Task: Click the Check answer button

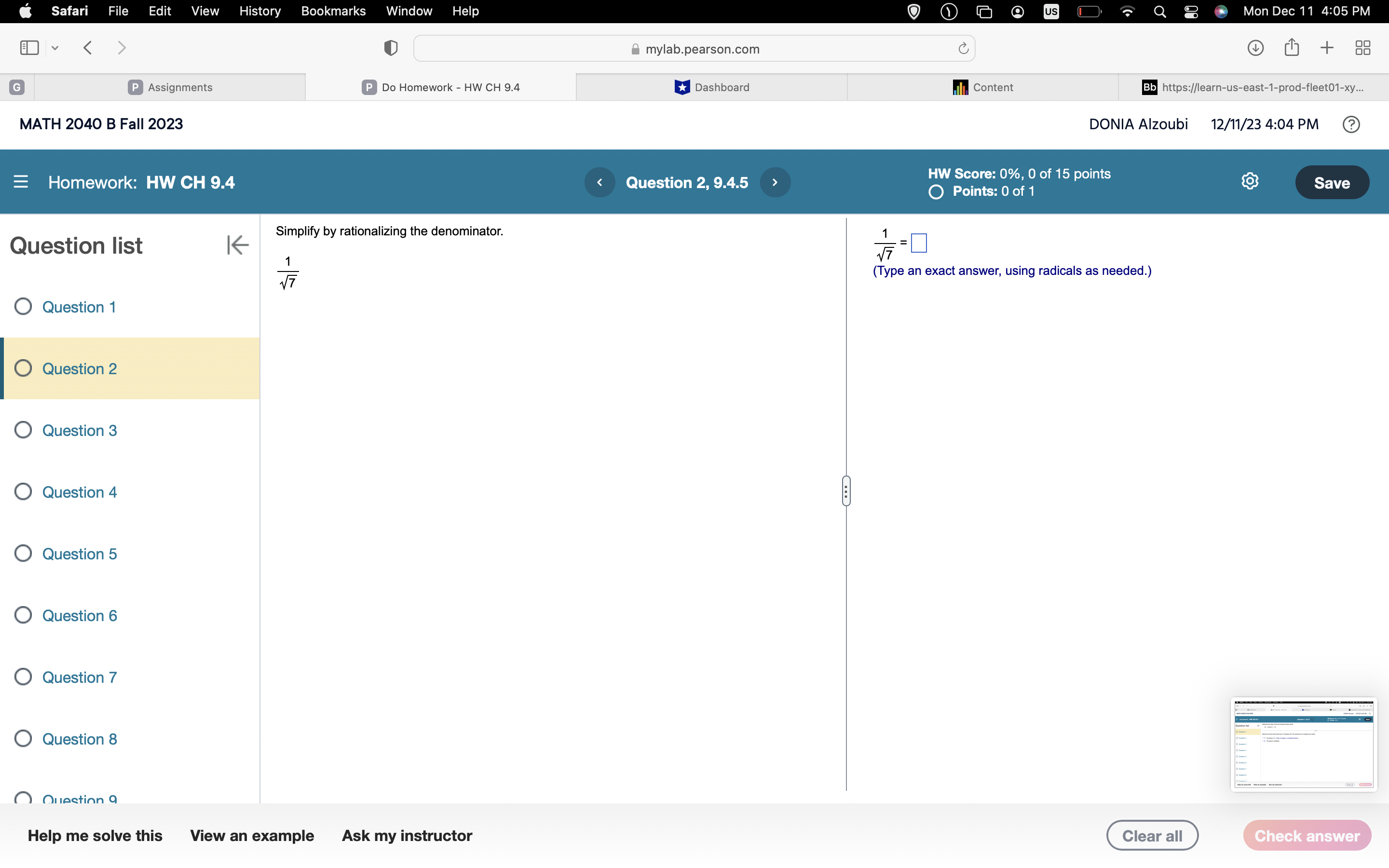Action: [x=1307, y=835]
